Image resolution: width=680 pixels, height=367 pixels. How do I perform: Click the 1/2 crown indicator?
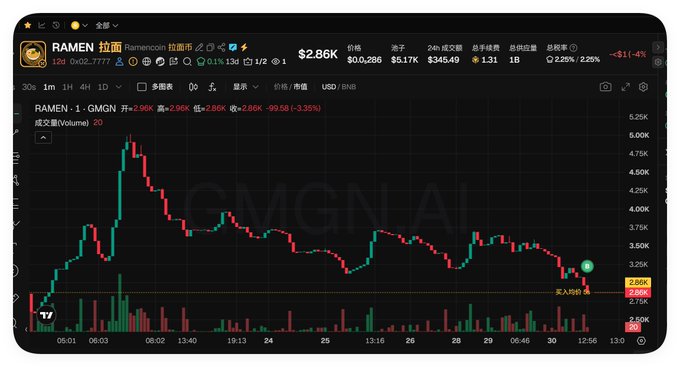[x=255, y=62]
